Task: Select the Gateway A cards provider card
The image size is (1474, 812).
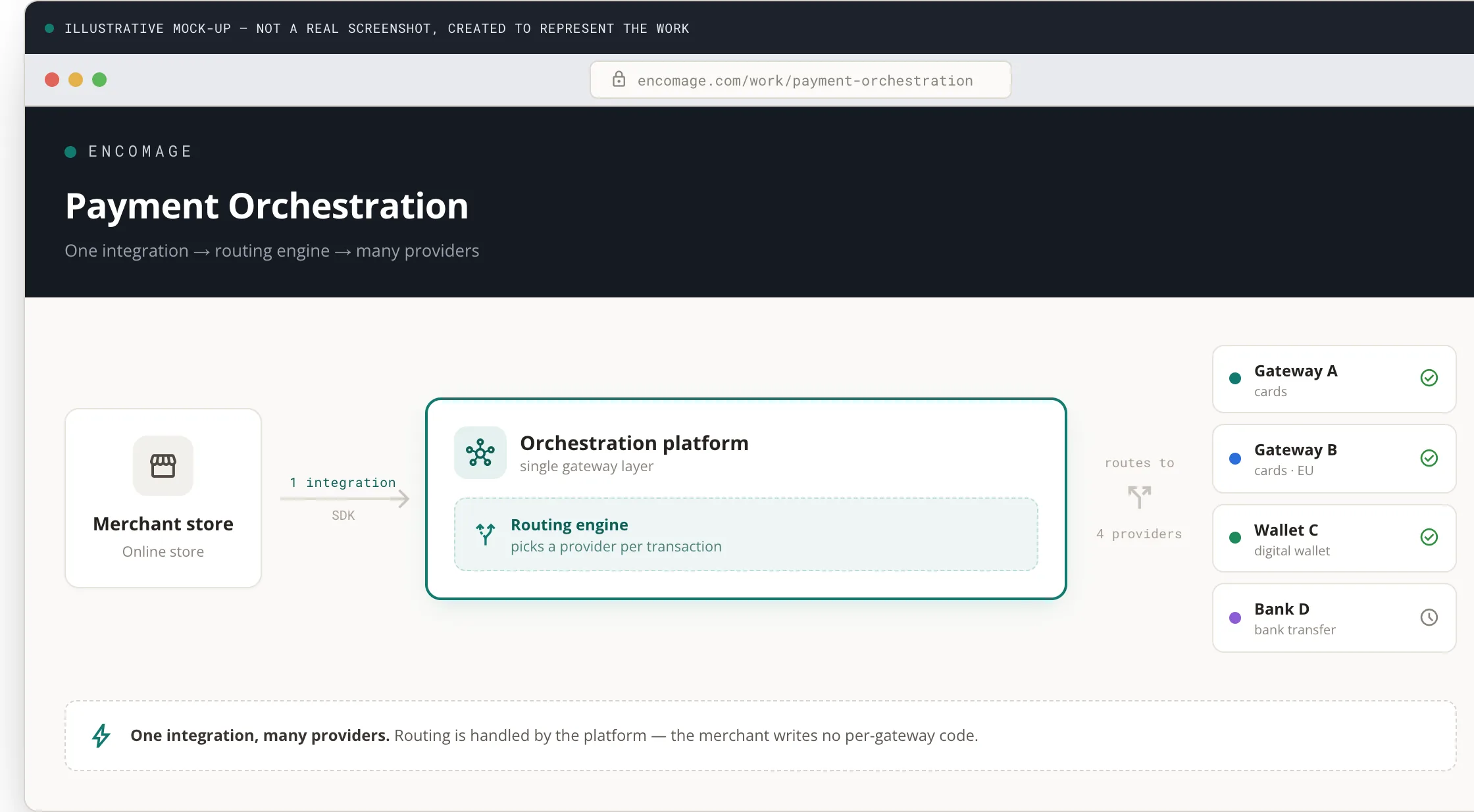Action: (1334, 379)
